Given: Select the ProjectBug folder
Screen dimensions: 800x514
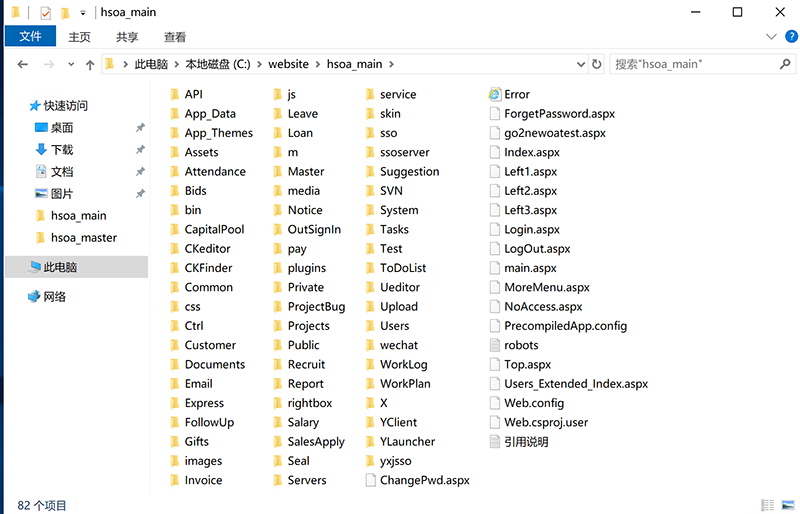Looking at the screenshot, I should (309, 307).
